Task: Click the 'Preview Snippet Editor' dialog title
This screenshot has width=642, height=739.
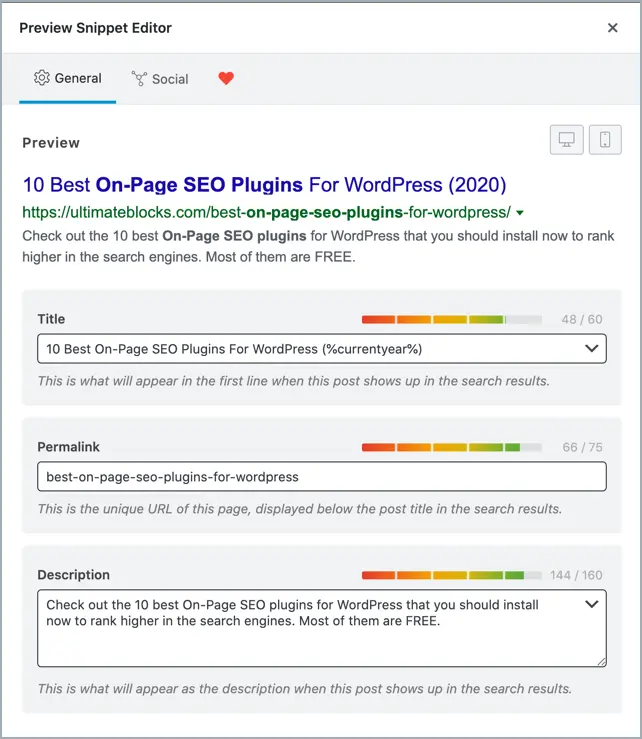Action: (95, 28)
